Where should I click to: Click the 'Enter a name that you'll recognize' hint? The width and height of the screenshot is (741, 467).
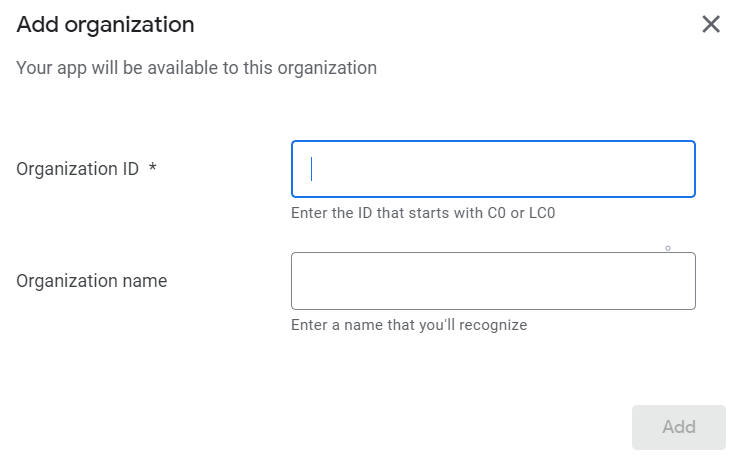[408, 325]
